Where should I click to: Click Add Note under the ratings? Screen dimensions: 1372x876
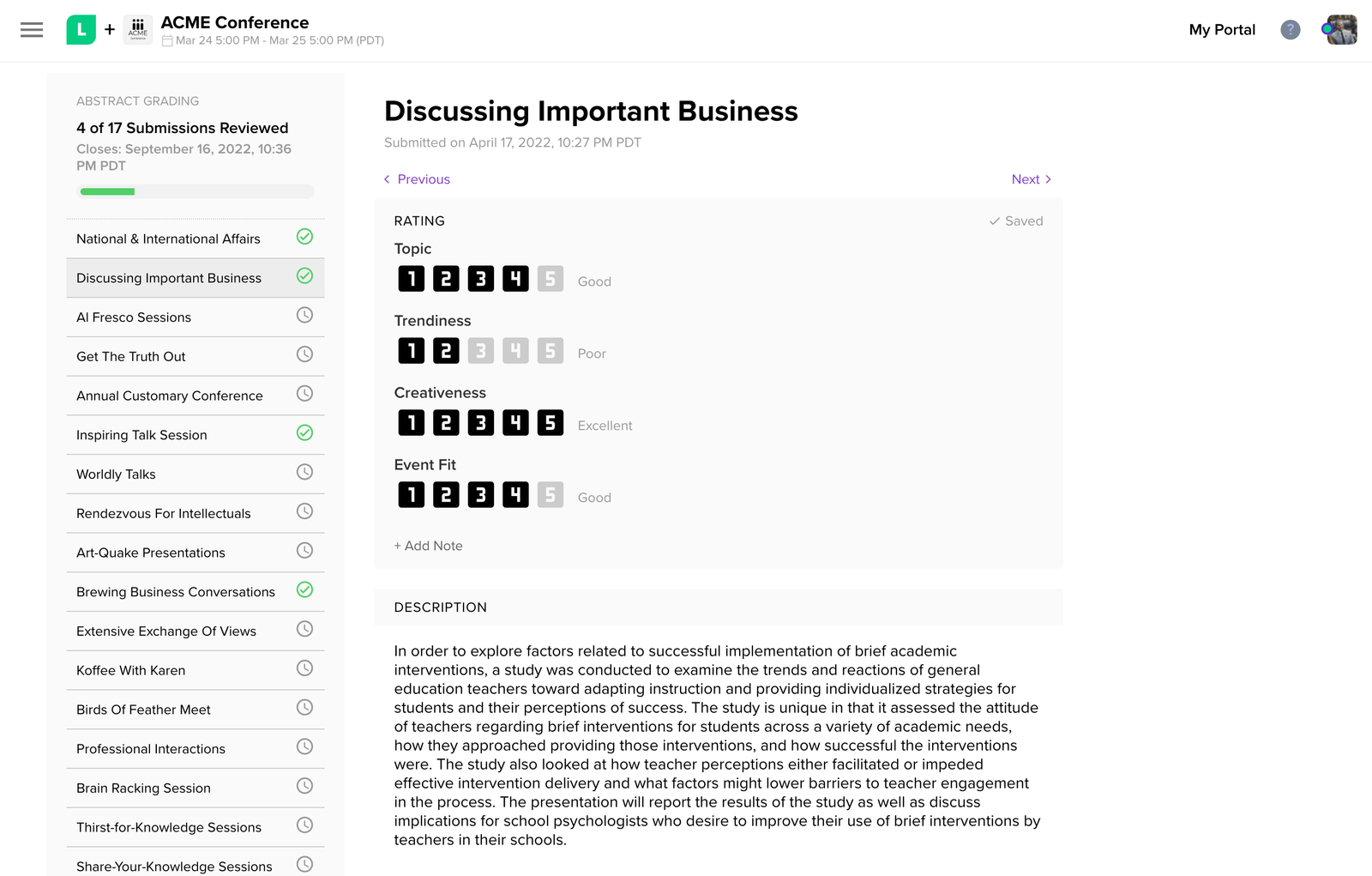(x=428, y=546)
